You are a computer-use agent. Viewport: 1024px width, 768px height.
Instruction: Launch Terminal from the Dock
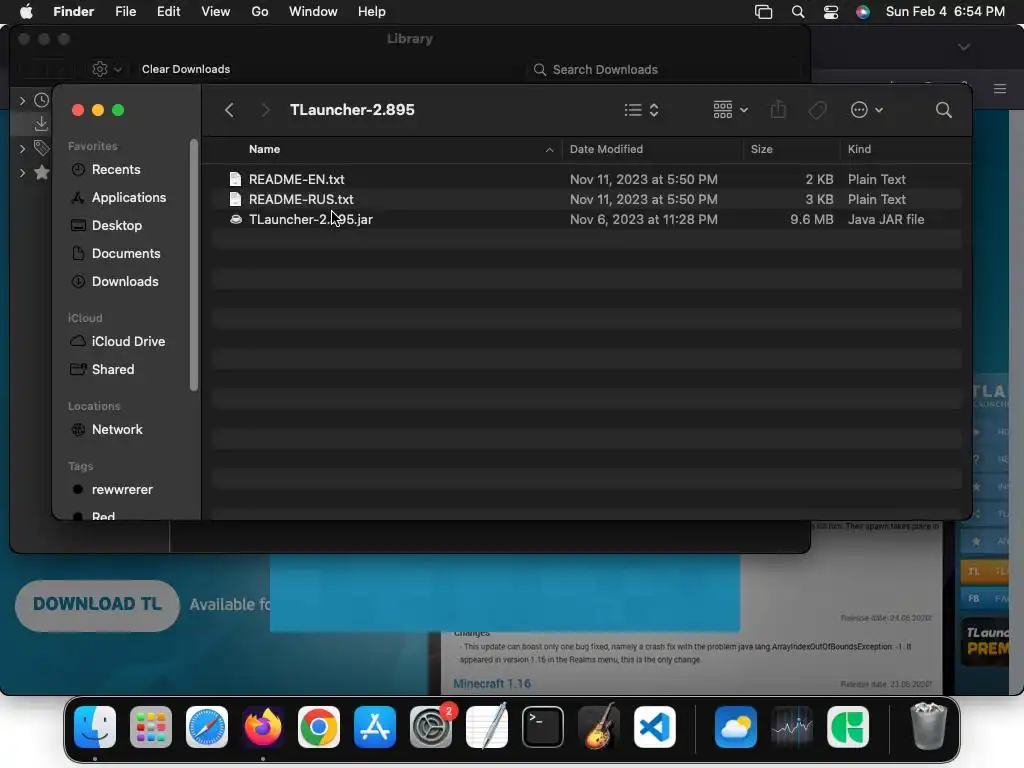(543, 727)
